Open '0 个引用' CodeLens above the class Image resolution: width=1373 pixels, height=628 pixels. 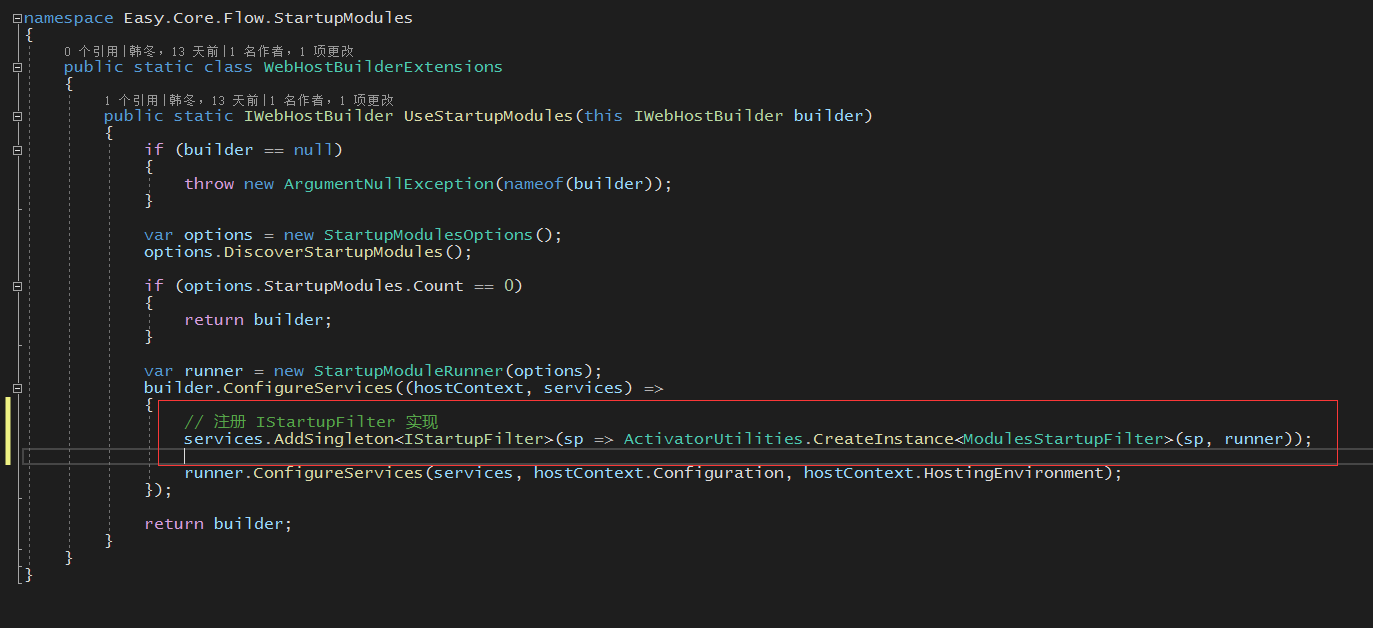coord(88,51)
